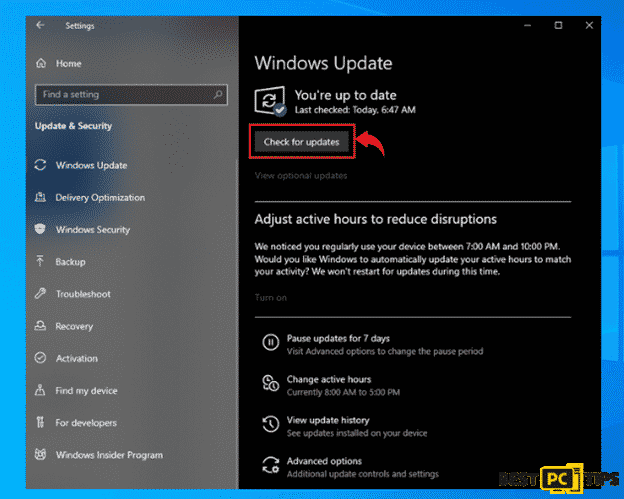This screenshot has height=499, width=624.
Task: Open Advanced options
Action: [324, 461]
